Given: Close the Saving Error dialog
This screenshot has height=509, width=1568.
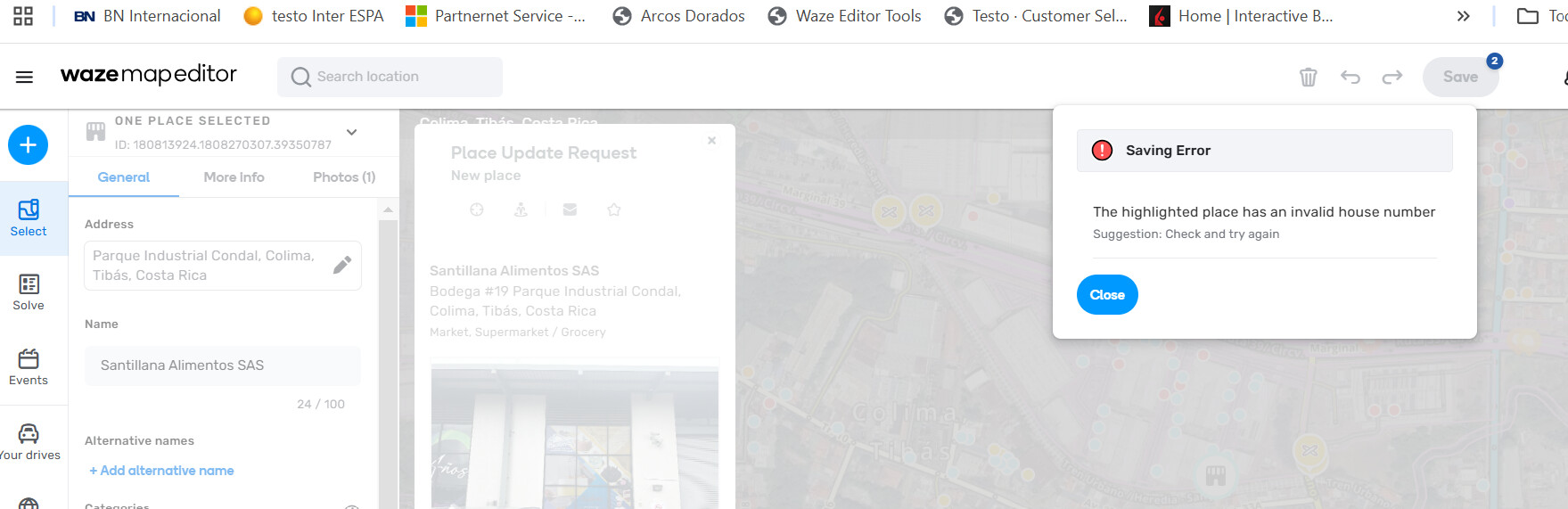Looking at the screenshot, I should (x=1107, y=295).
